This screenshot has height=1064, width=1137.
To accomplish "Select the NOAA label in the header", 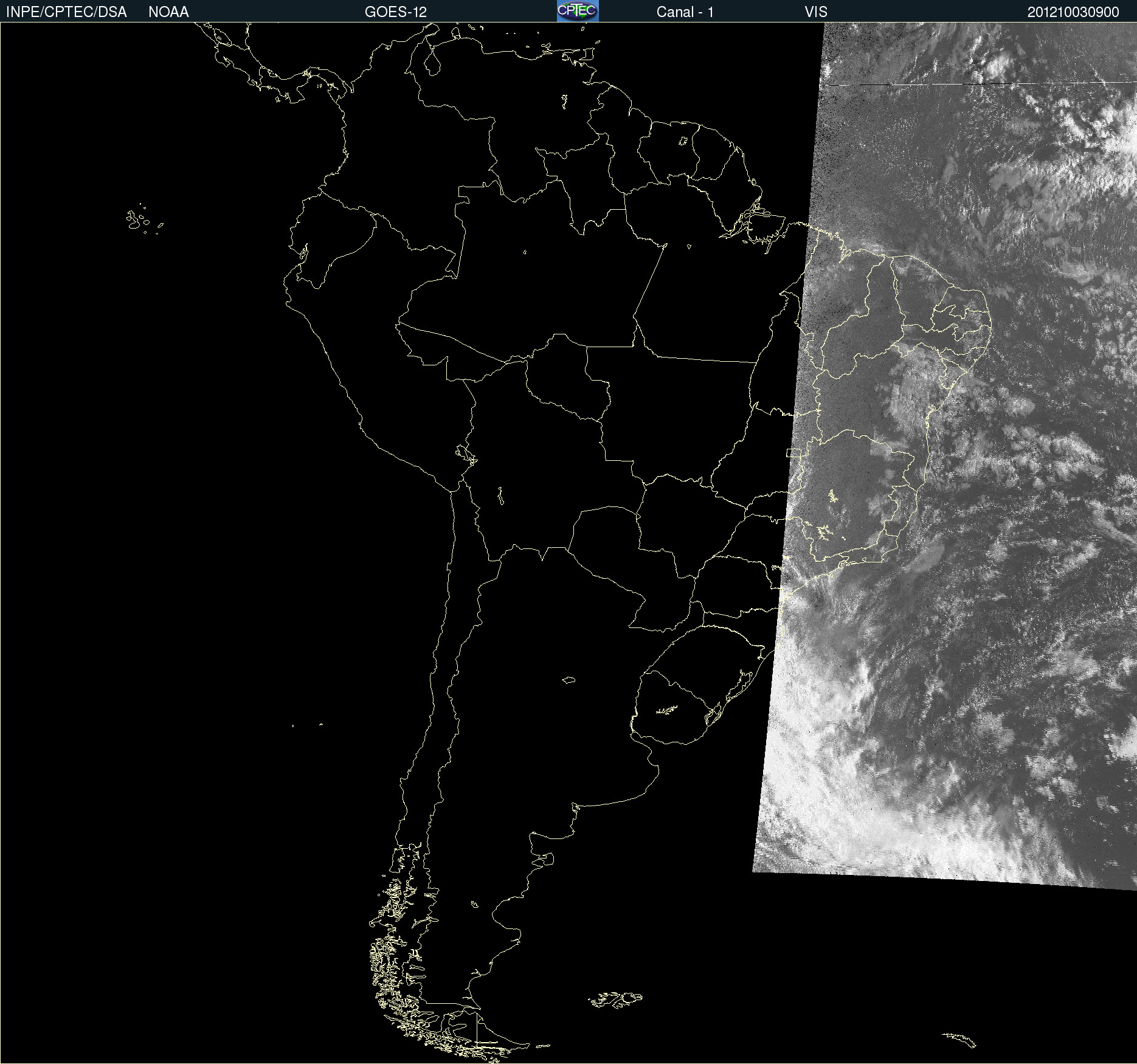I will 168,12.
